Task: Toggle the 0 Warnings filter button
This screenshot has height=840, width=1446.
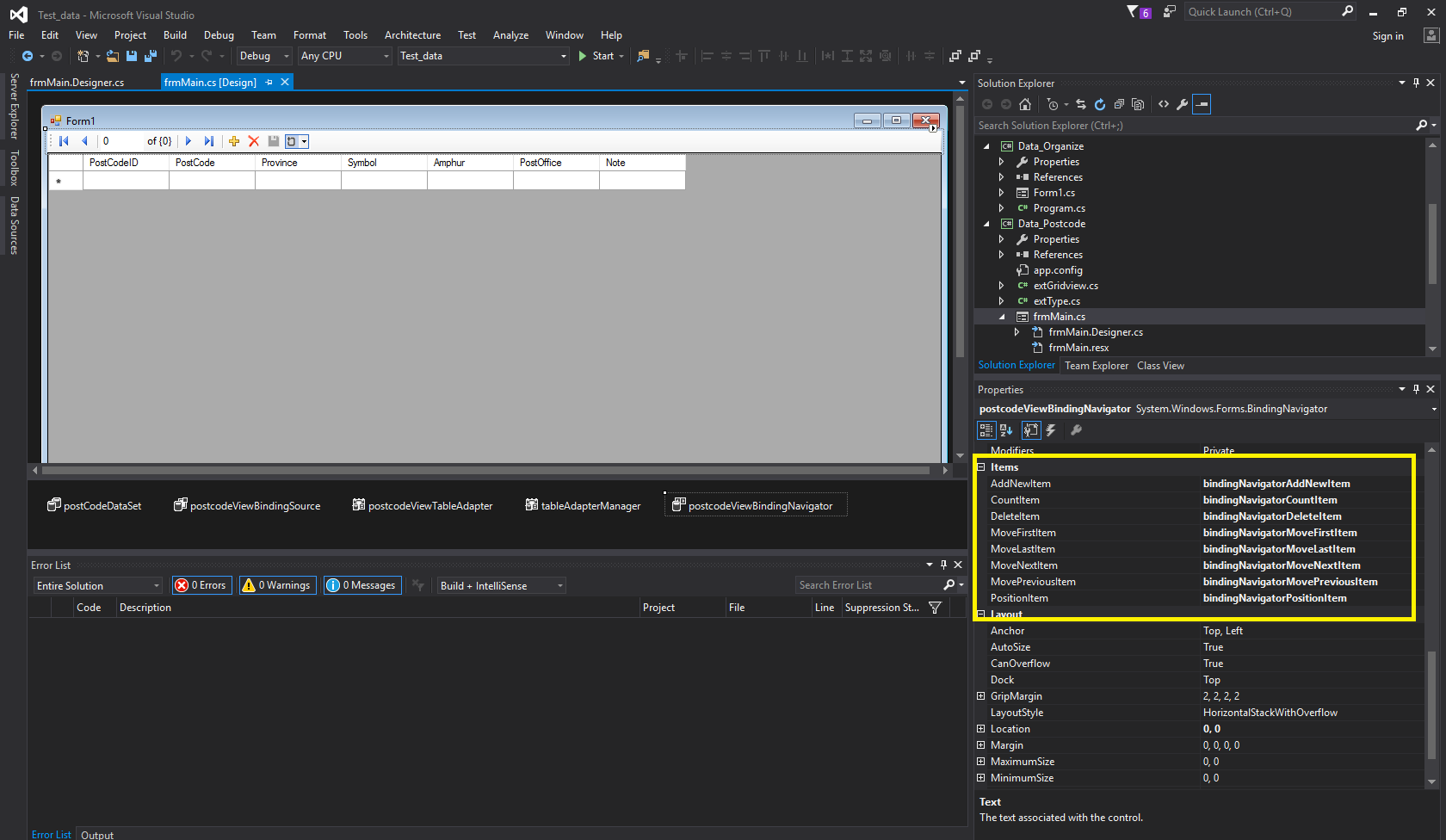Action: (277, 585)
